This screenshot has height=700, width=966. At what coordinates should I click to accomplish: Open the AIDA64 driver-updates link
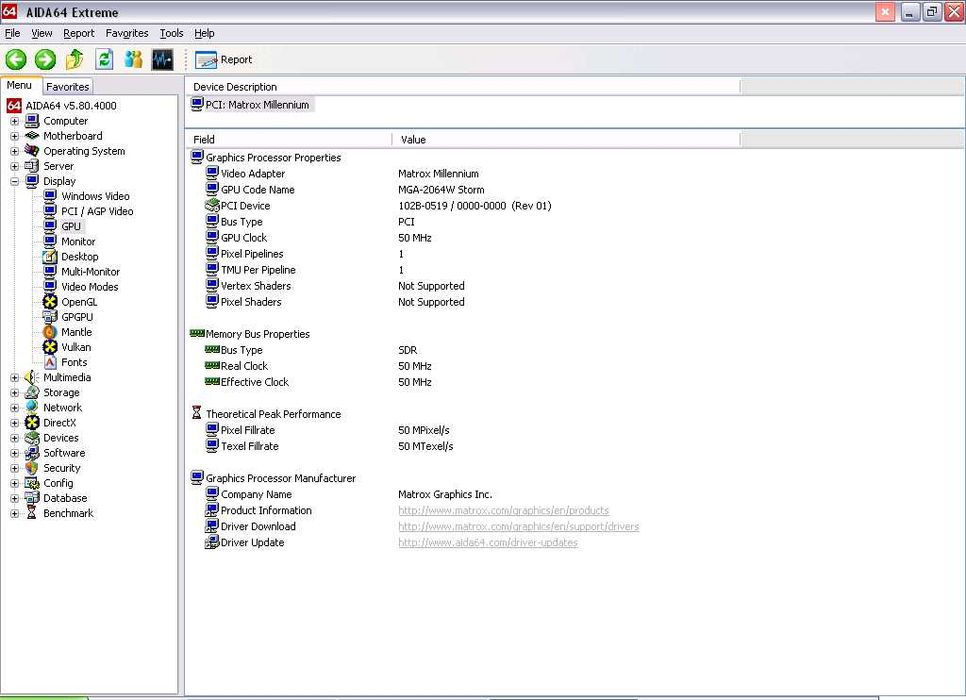coord(488,543)
